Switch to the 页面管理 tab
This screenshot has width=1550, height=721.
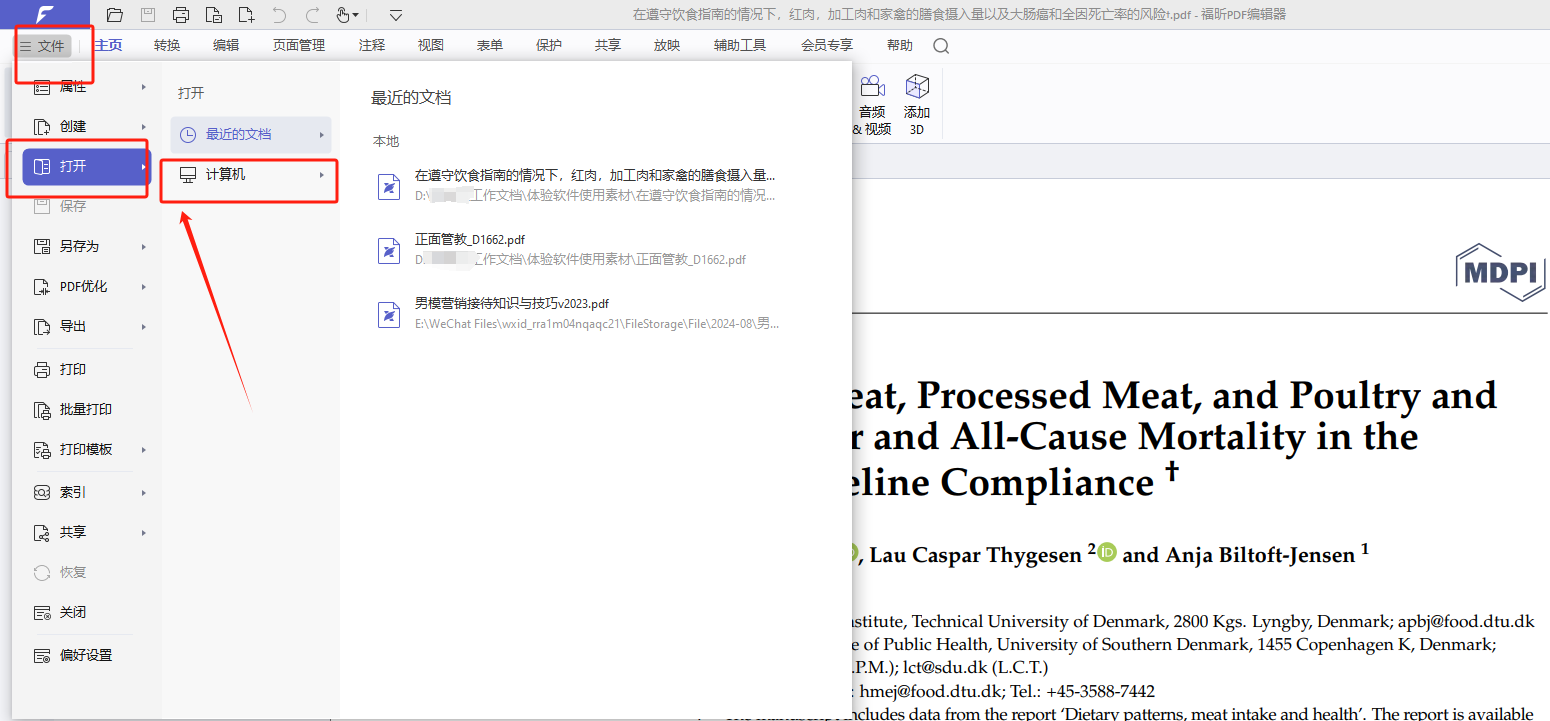(x=299, y=45)
